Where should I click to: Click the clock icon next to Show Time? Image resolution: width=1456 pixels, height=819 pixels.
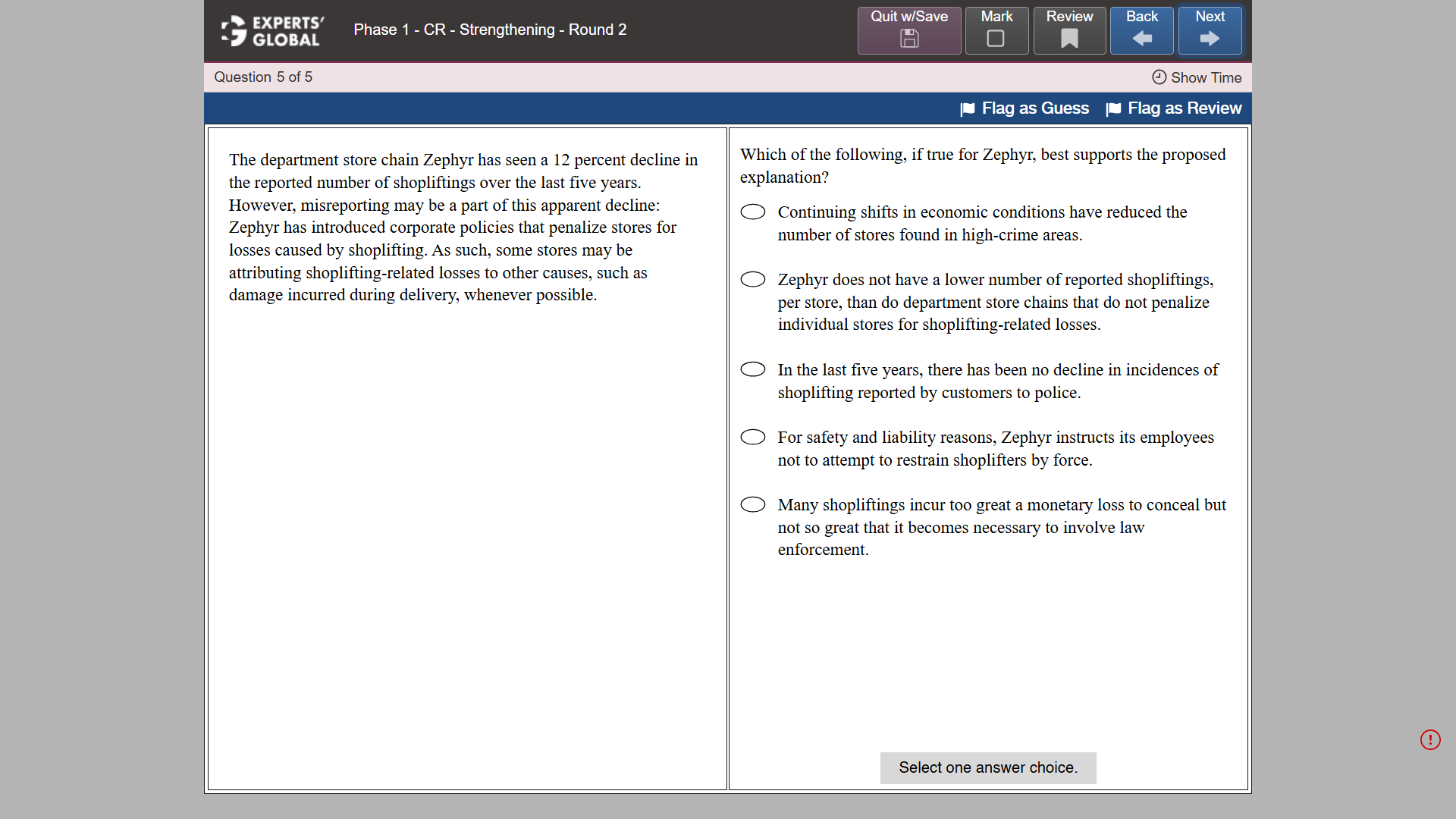(1158, 77)
